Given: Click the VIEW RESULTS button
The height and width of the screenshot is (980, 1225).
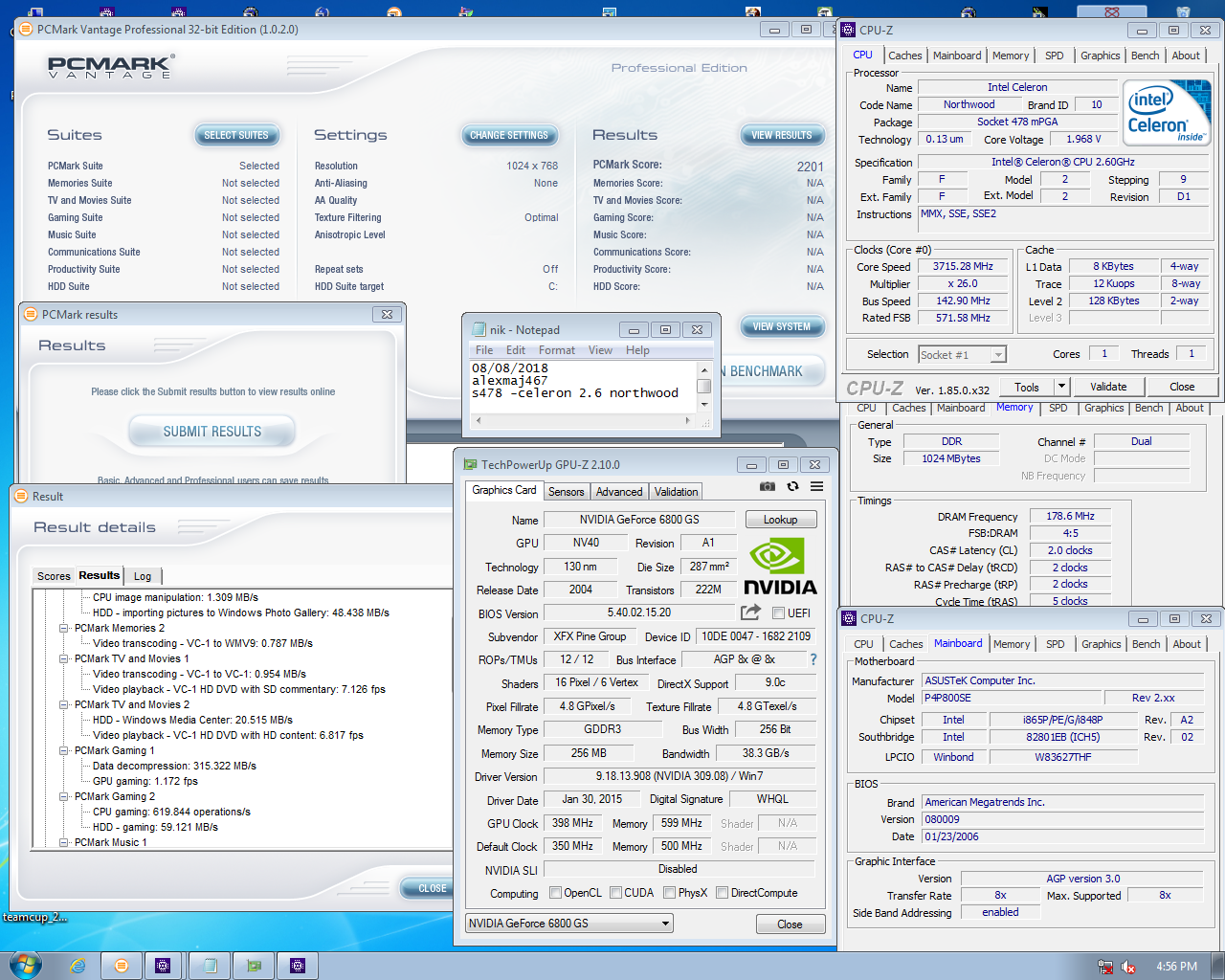Looking at the screenshot, I should [x=781, y=135].
